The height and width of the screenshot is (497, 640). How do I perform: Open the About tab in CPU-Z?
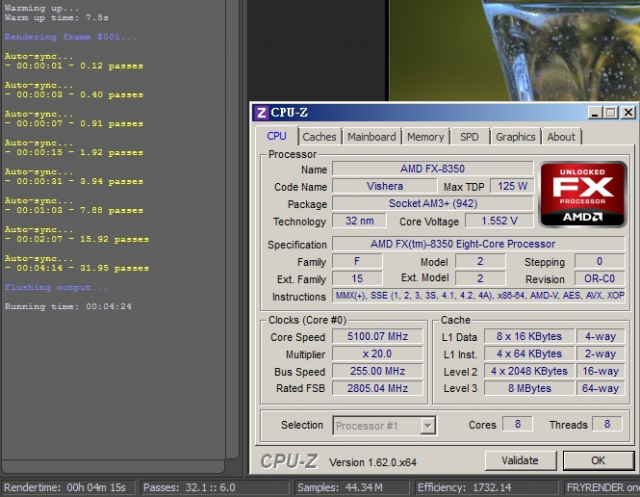pyautogui.click(x=561, y=137)
